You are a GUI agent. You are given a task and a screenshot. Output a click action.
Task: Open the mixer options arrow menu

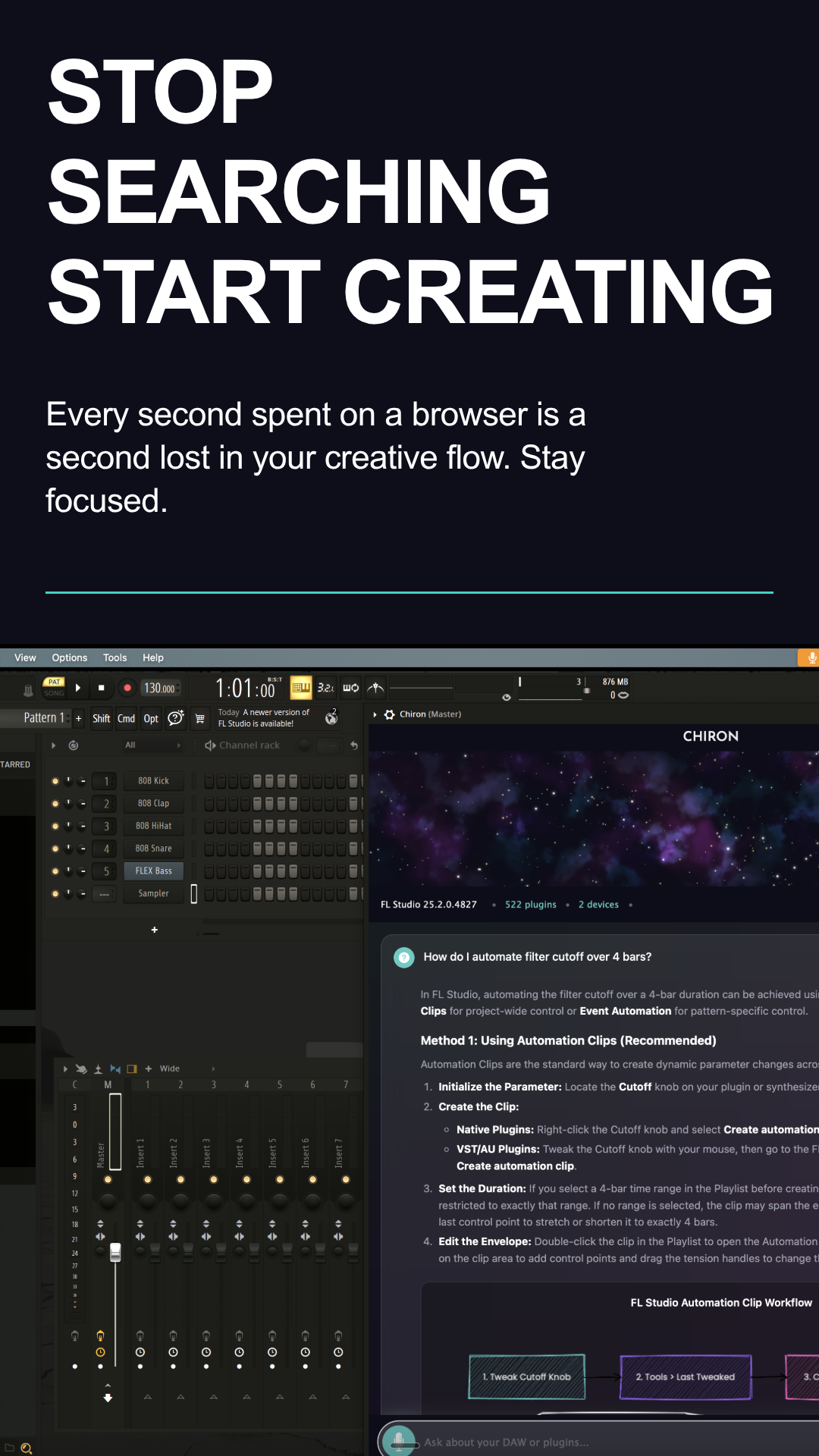(x=65, y=1069)
